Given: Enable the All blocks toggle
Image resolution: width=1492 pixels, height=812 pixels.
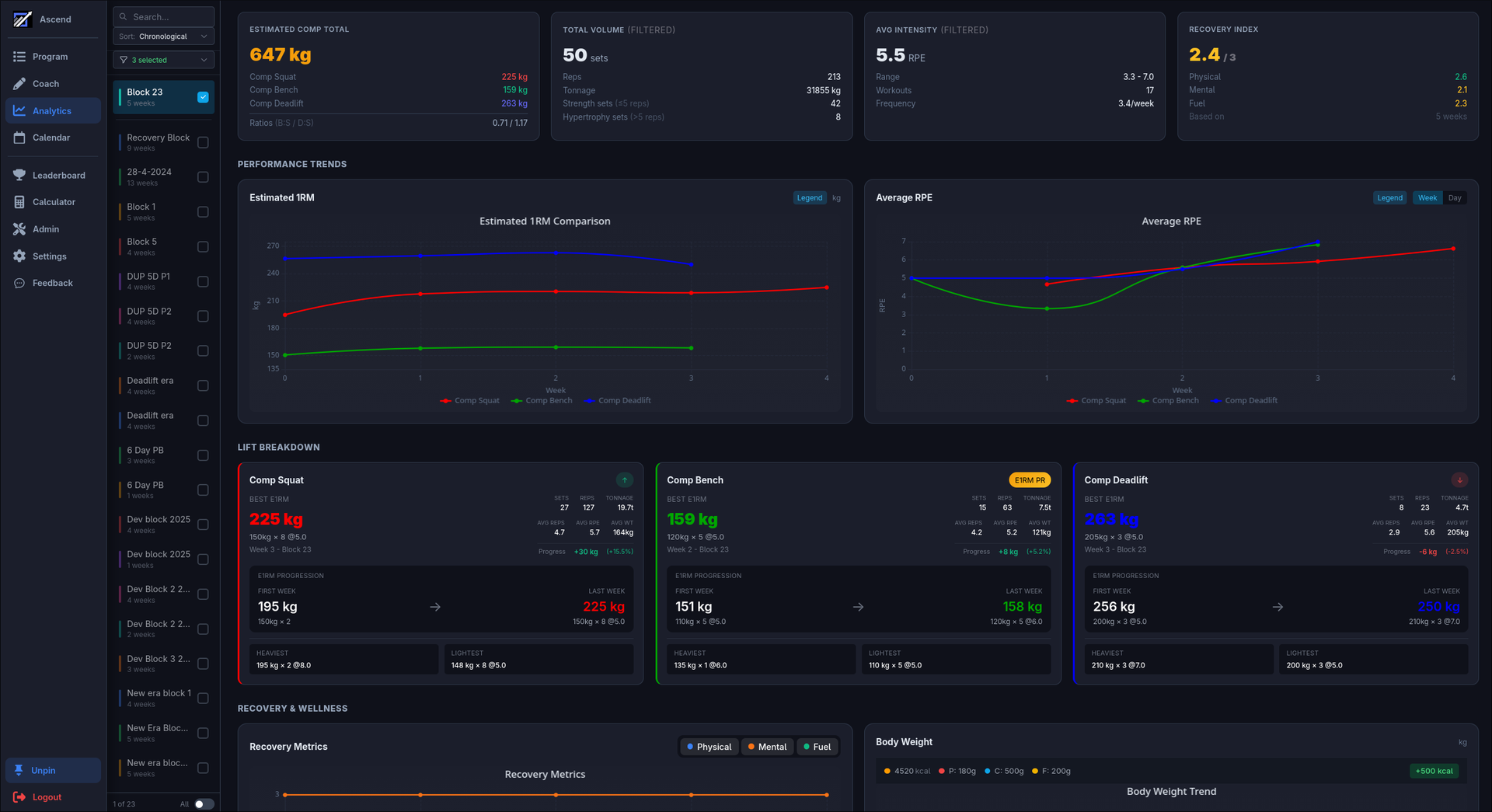Looking at the screenshot, I should coord(204,803).
